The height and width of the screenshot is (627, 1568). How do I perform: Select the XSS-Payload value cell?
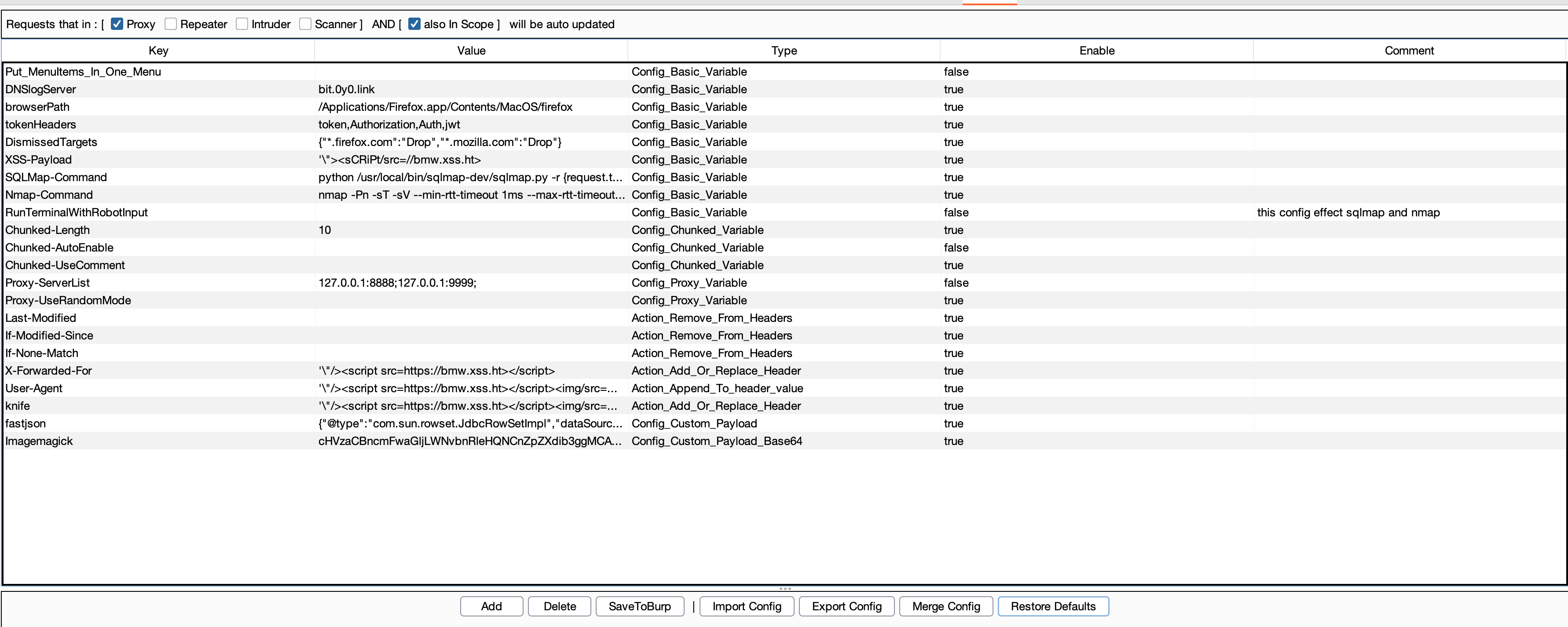(x=399, y=160)
